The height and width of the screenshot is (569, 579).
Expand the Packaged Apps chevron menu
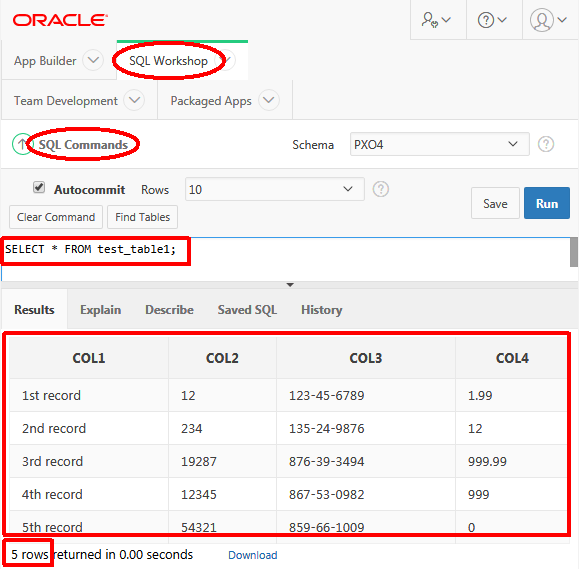(268, 100)
